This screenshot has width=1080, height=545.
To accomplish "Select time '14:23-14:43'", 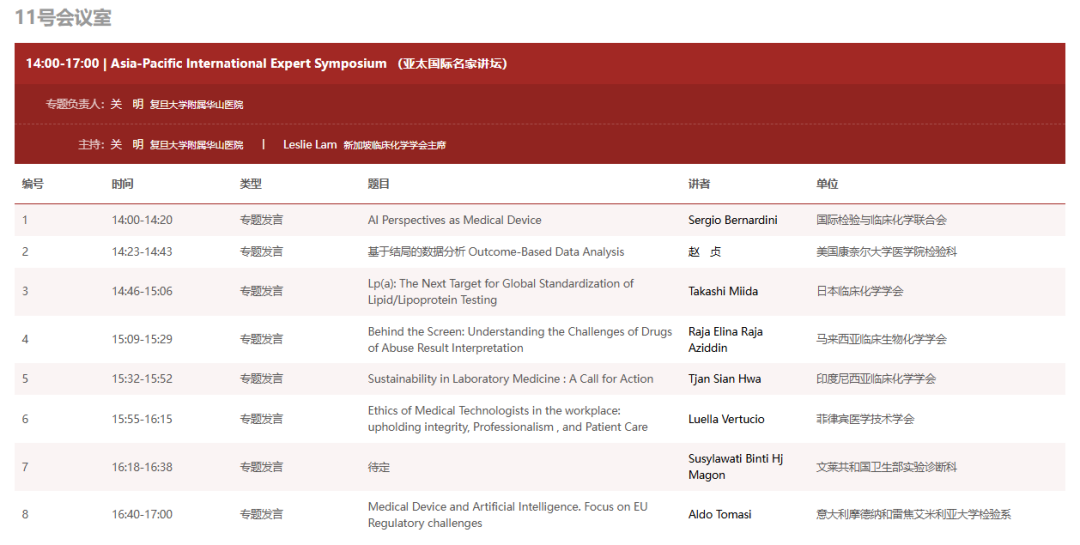I will (142, 251).
